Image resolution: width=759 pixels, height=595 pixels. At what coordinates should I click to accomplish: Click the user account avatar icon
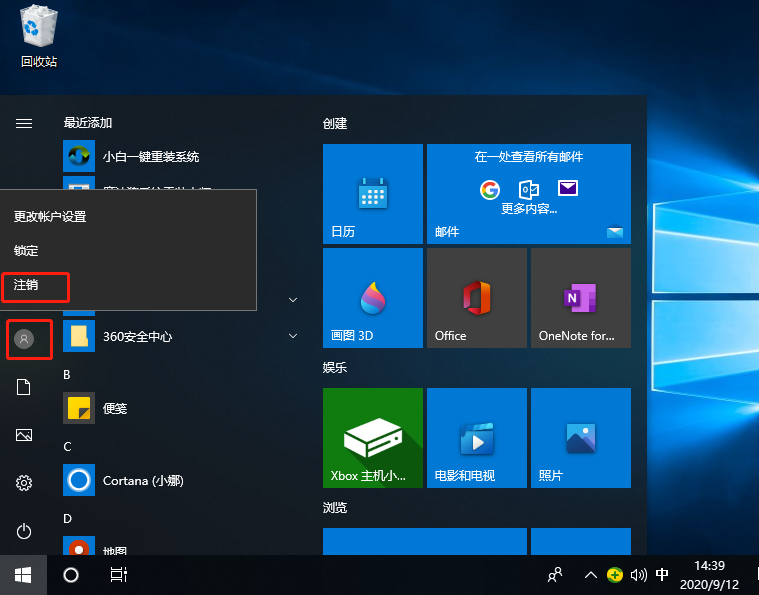24,339
